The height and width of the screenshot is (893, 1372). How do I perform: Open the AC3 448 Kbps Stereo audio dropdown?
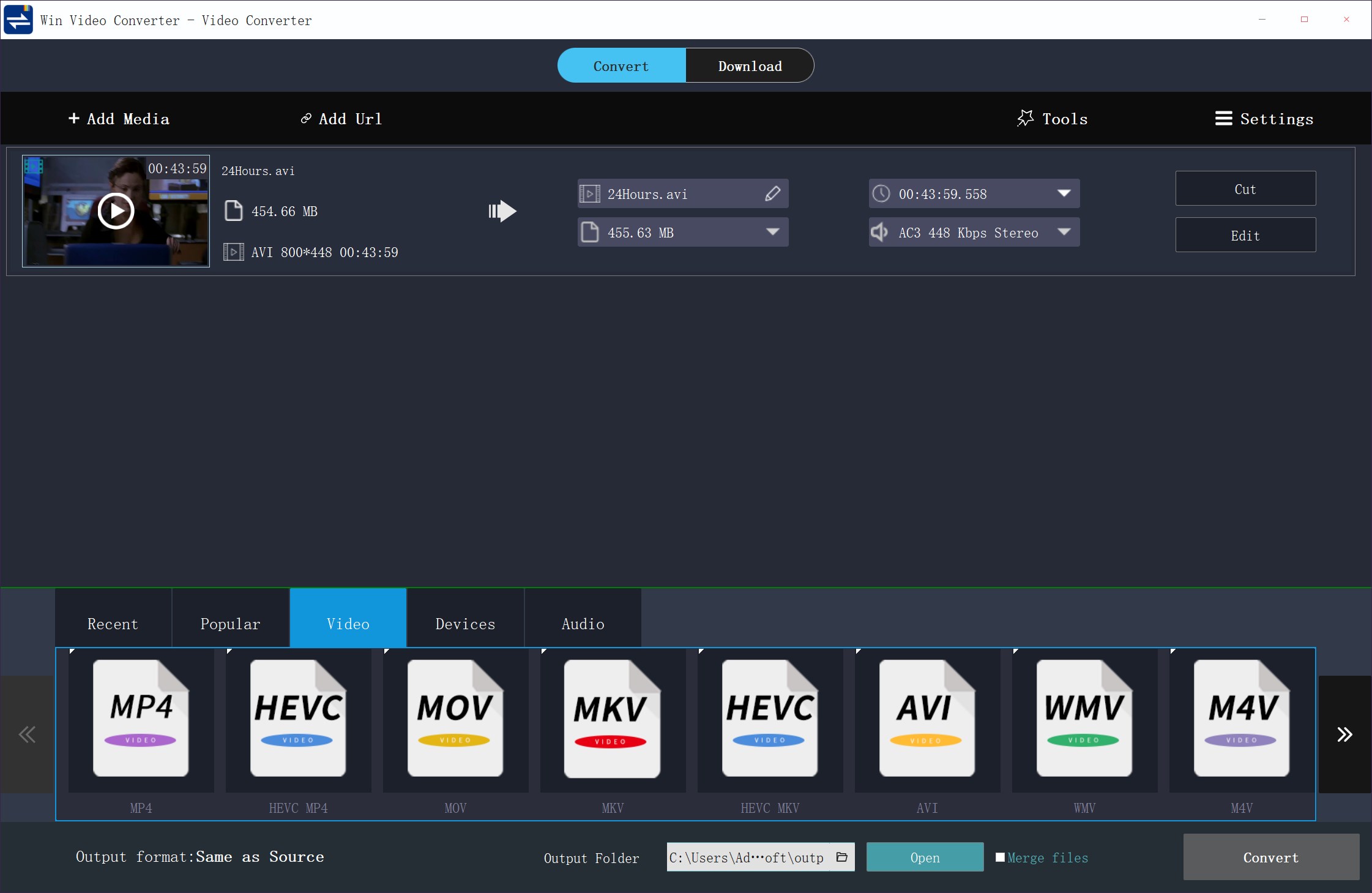(1064, 232)
